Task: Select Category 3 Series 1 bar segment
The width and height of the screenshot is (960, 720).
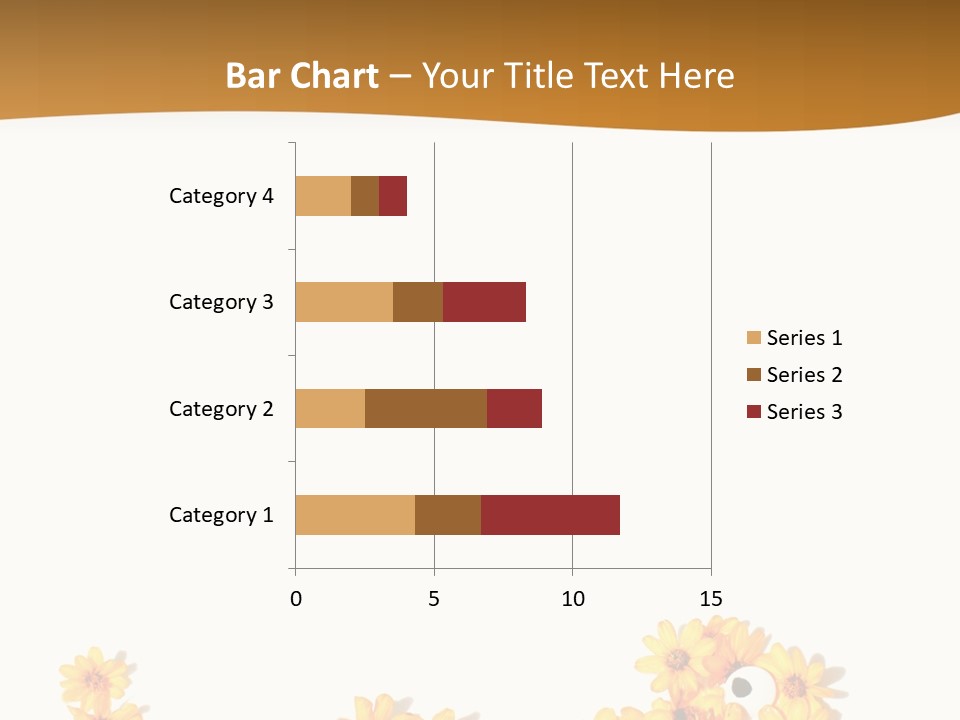Action: point(343,302)
